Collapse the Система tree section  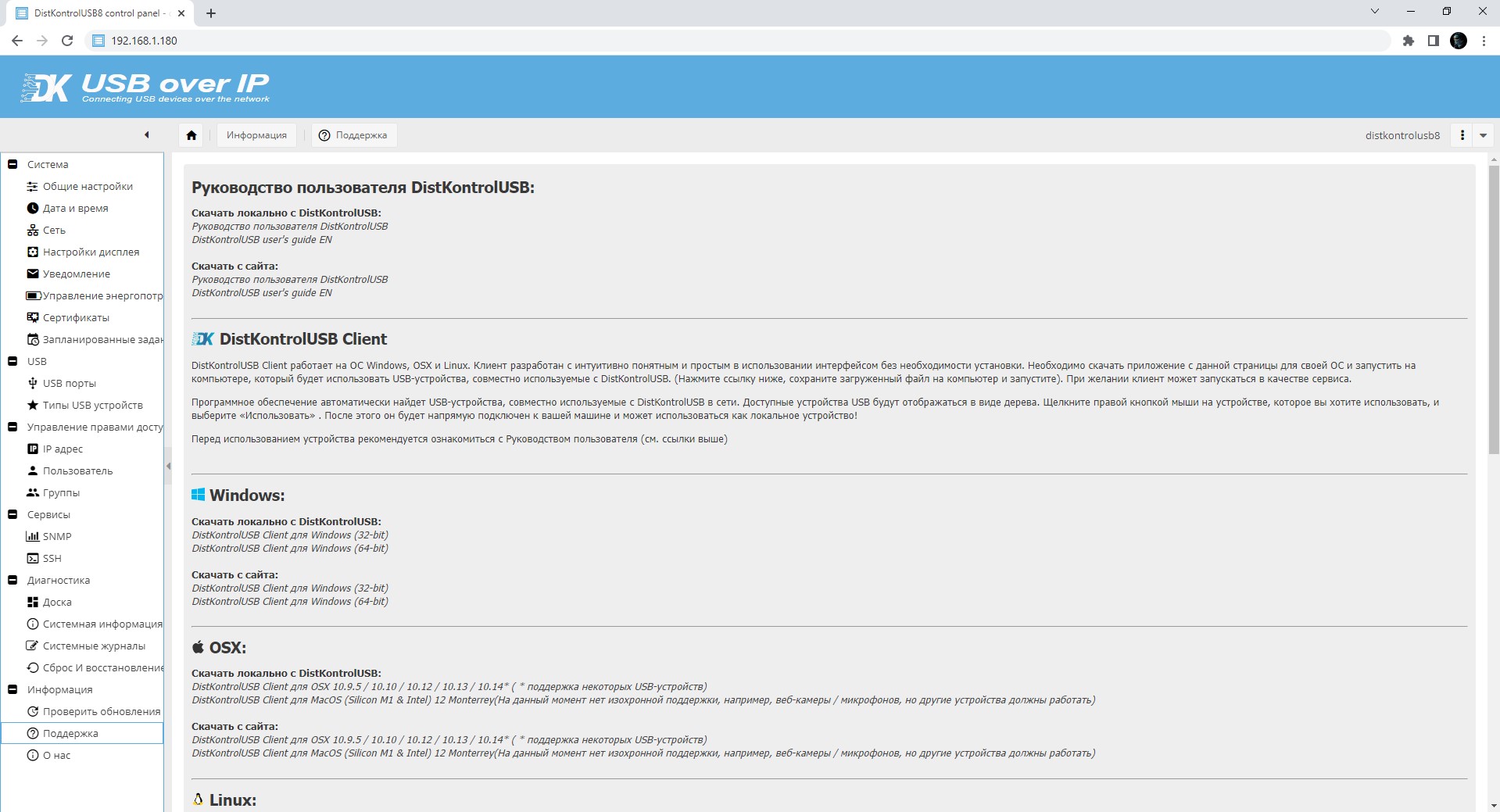point(12,164)
